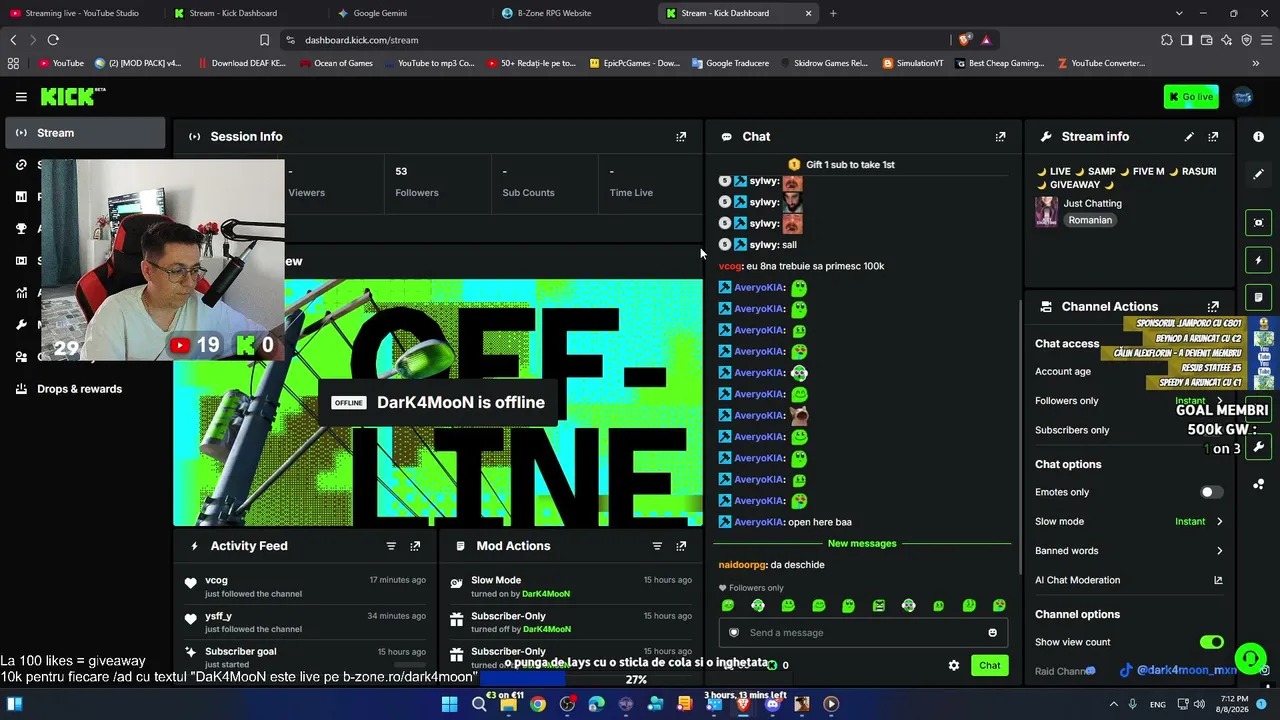Pop out the Activity Feed panel
The image size is (1280, 720).
point(415,546)
